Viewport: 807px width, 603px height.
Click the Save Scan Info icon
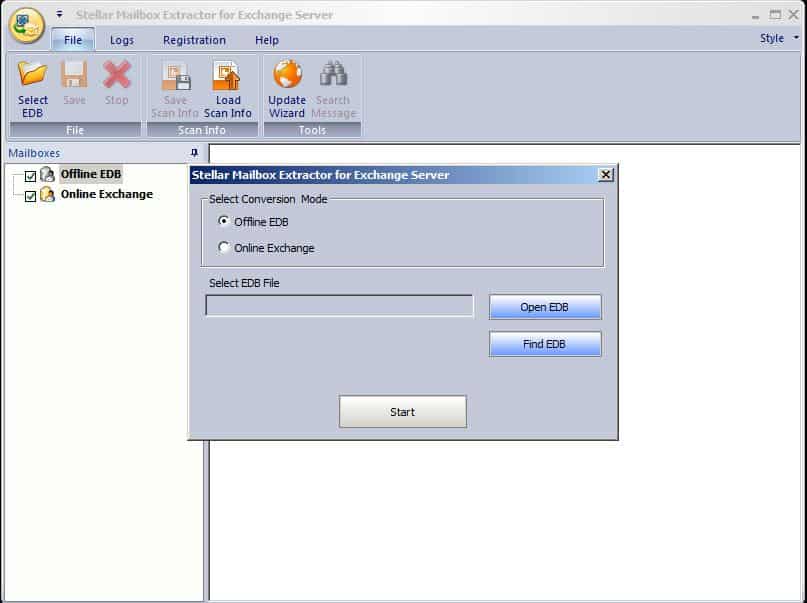[176, 76]
